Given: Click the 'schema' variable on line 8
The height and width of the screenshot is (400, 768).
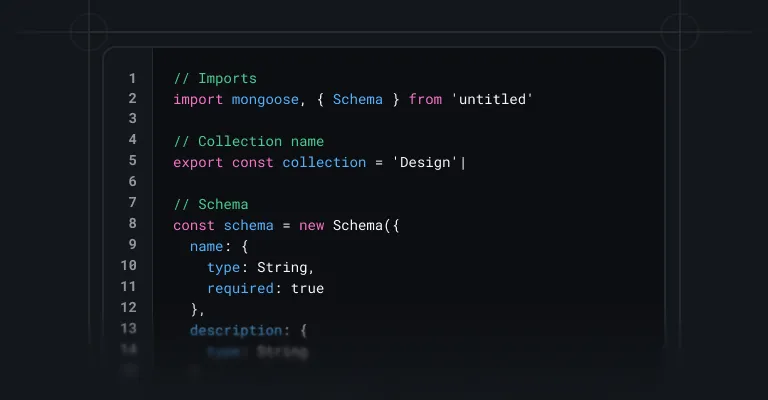Looking at the screenshot, I should tap(248, 226).
